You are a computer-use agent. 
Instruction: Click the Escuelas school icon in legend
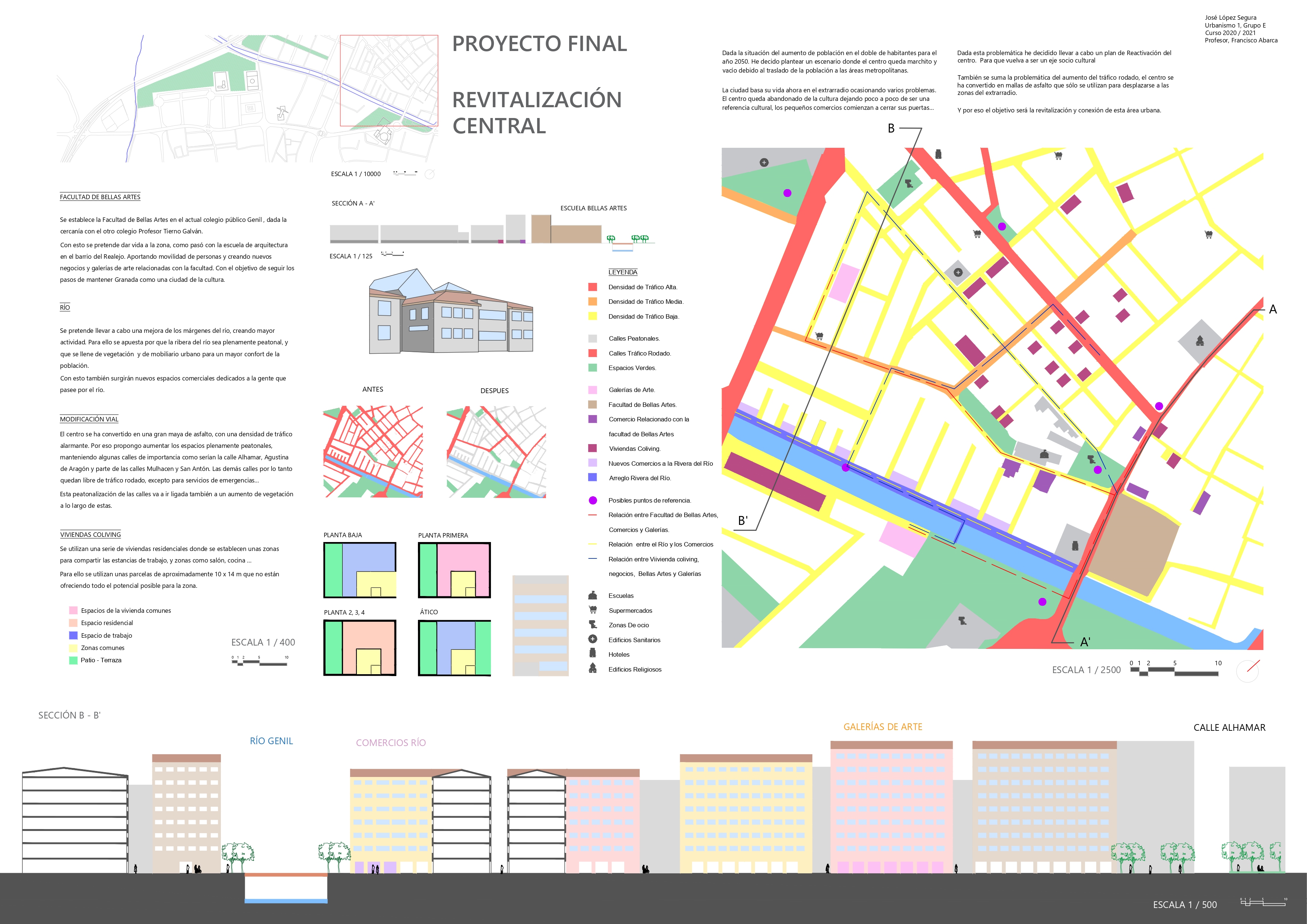click(593, 595)
